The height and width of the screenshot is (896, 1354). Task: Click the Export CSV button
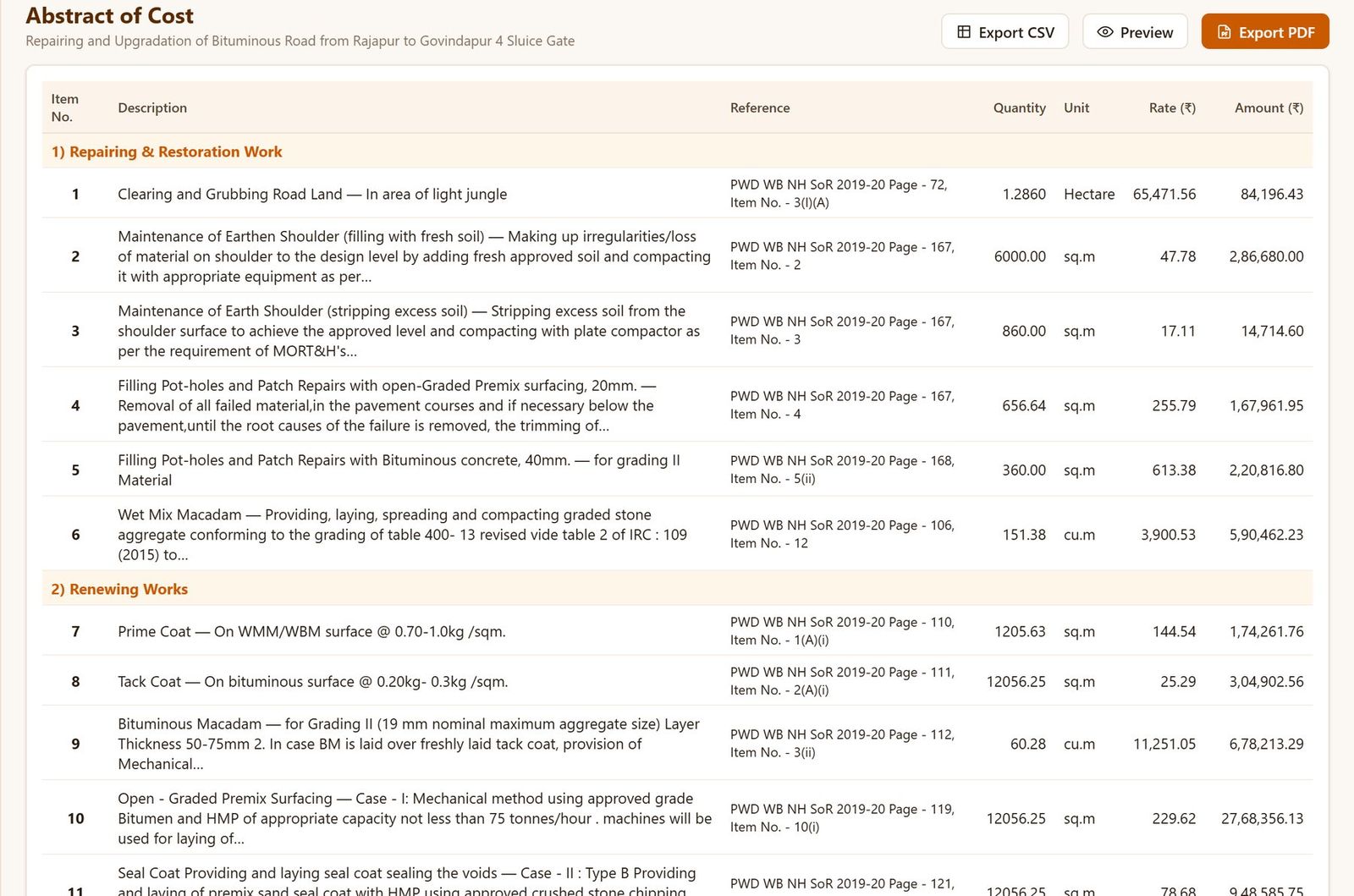tap(1004, 32)
